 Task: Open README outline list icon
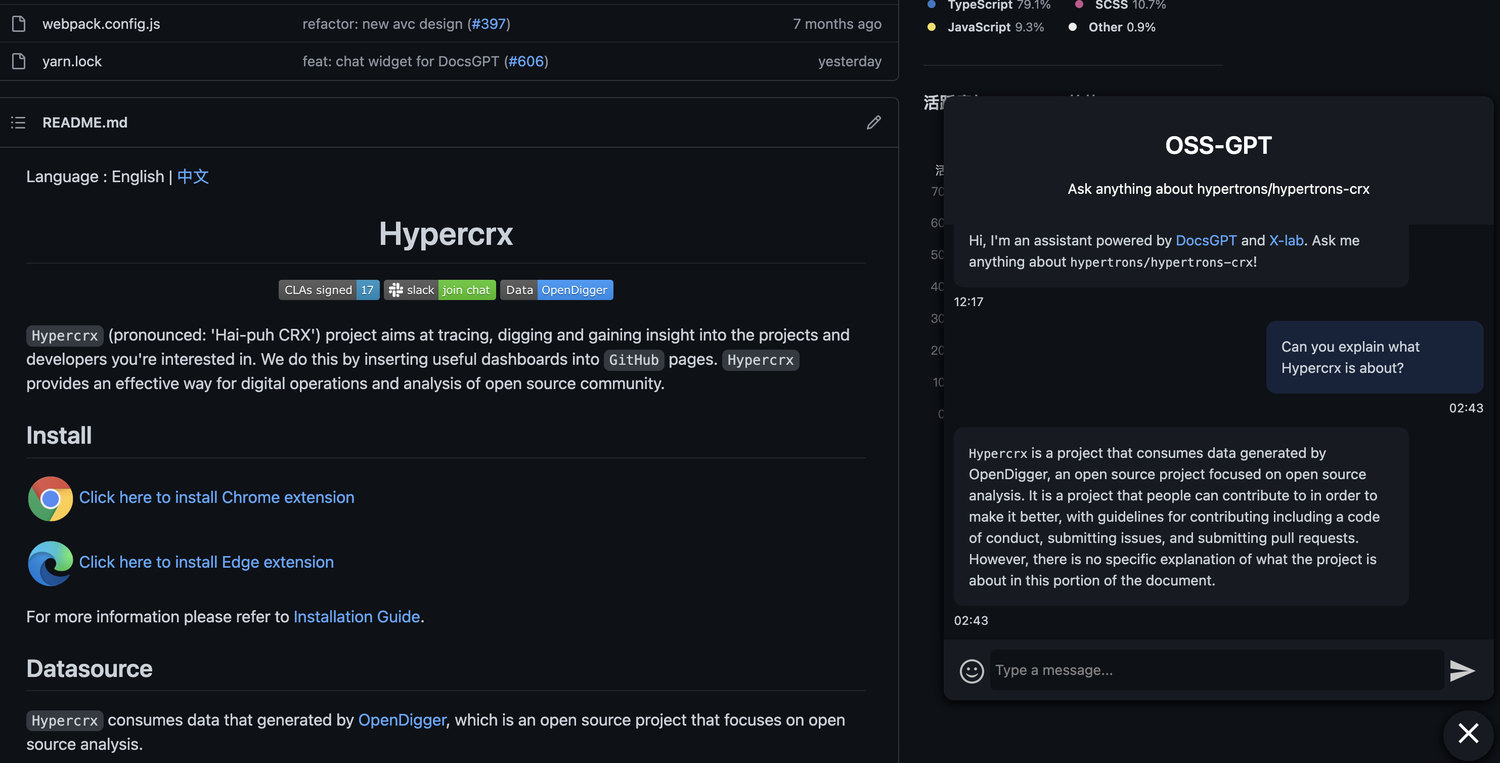pos(18,122)
